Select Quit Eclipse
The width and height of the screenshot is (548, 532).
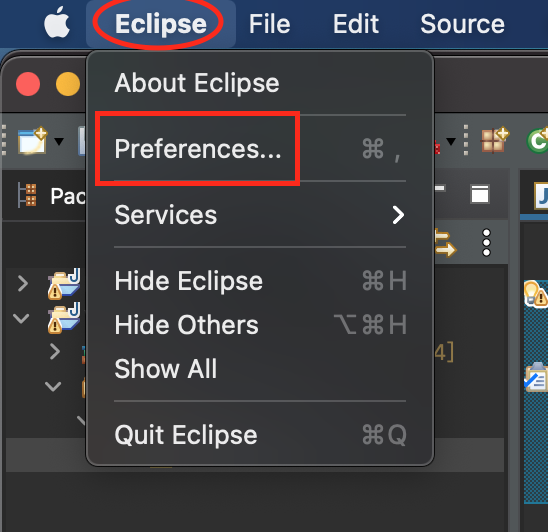pos(260,435)
